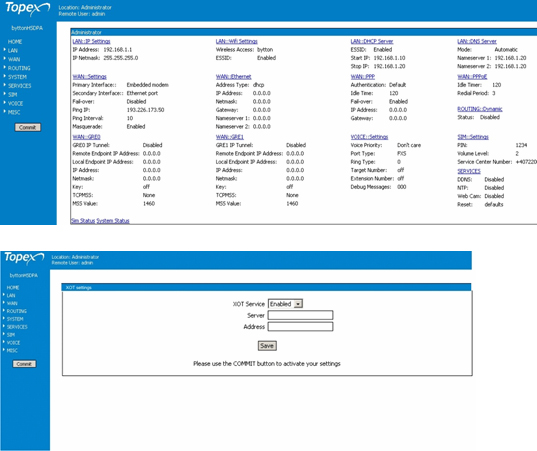The width and height of the screenshot is (537, 451).
Task: Click byttonHSDPA label in XOT page sidebar
Action: click(x=24, y=275)
